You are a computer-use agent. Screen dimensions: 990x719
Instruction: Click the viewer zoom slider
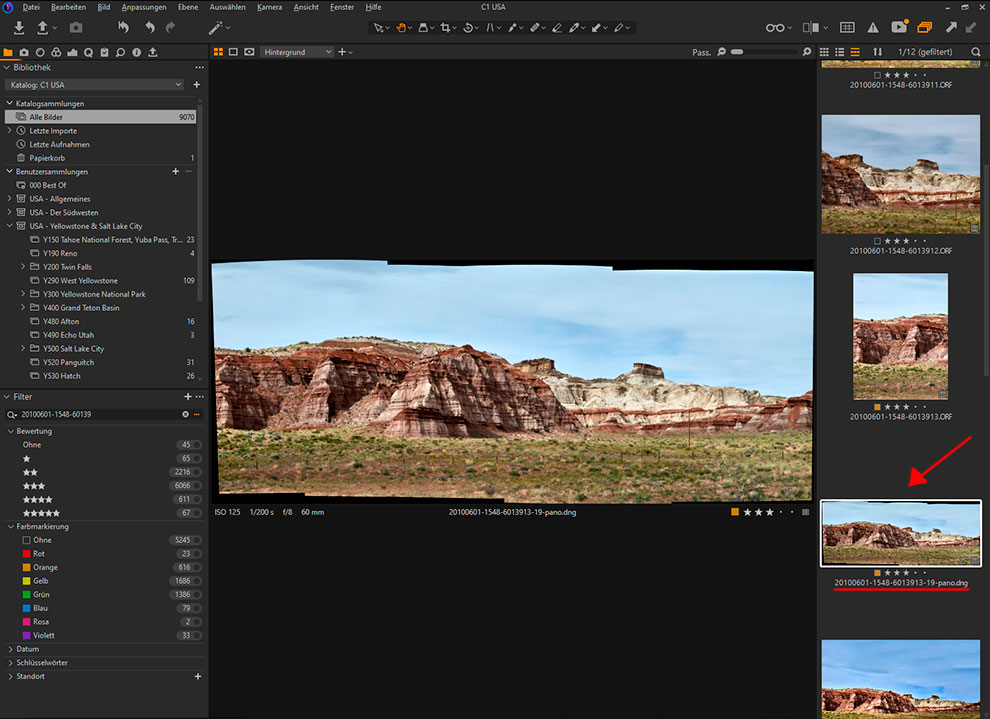click(763, 52)
